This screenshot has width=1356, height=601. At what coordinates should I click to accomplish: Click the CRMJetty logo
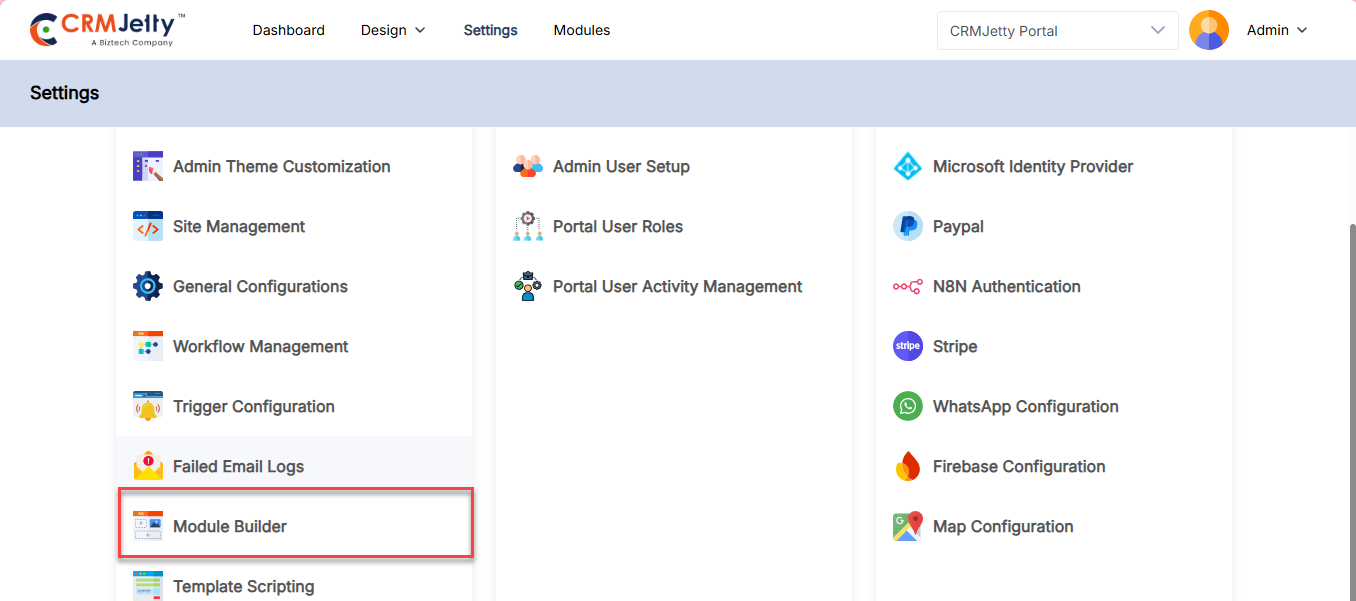pyautogui.click(x=107, y=29)
